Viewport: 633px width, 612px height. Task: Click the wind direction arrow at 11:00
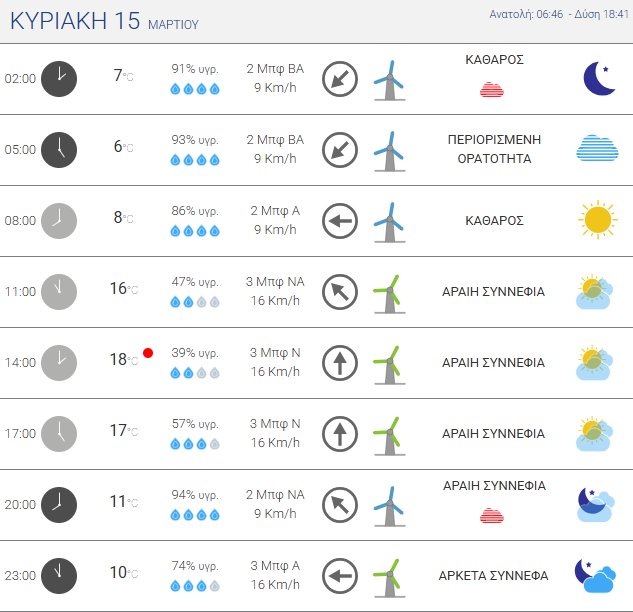tap(340, 292)
